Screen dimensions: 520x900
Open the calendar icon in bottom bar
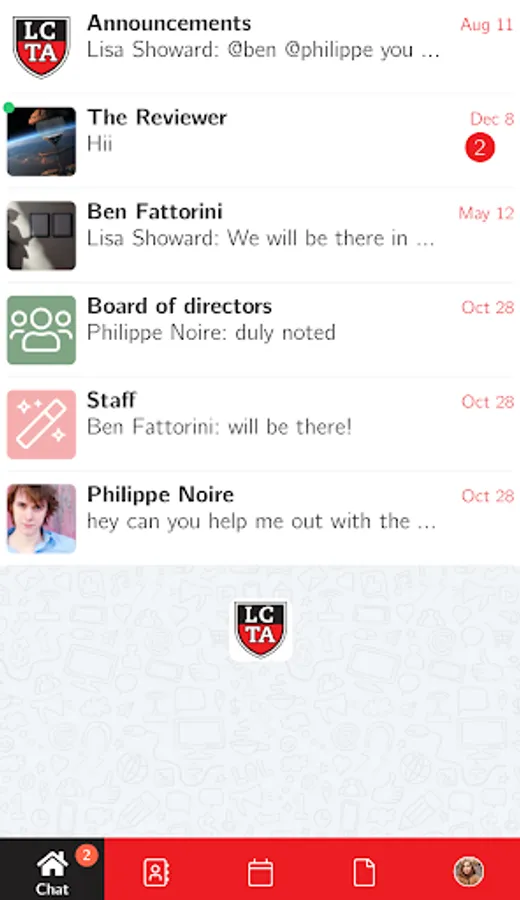pyautogui.click(x=260, y=872)
